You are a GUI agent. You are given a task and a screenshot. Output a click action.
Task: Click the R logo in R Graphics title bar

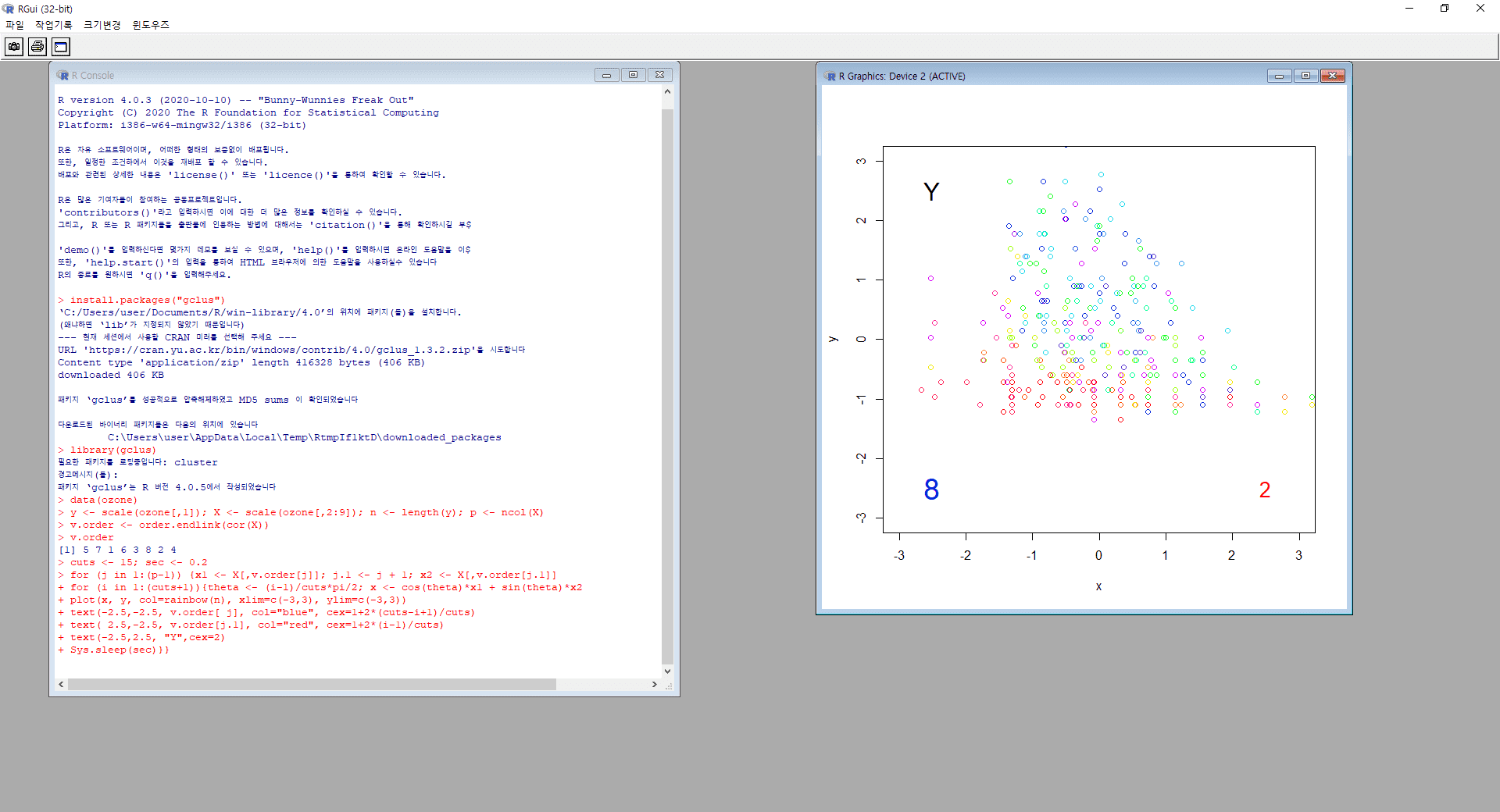tap(830, 76)
